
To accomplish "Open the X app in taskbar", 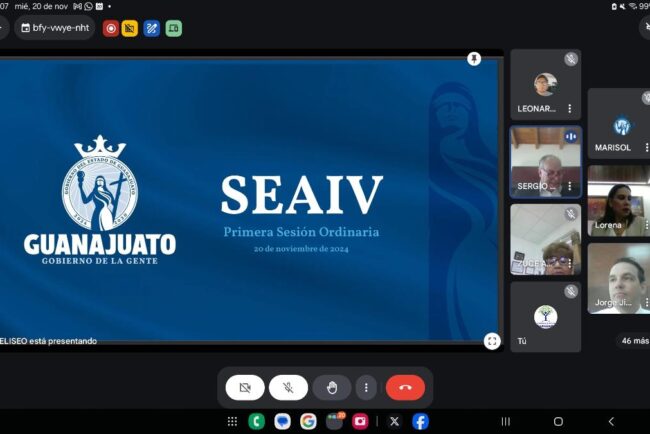I will (x=394, y=422).
